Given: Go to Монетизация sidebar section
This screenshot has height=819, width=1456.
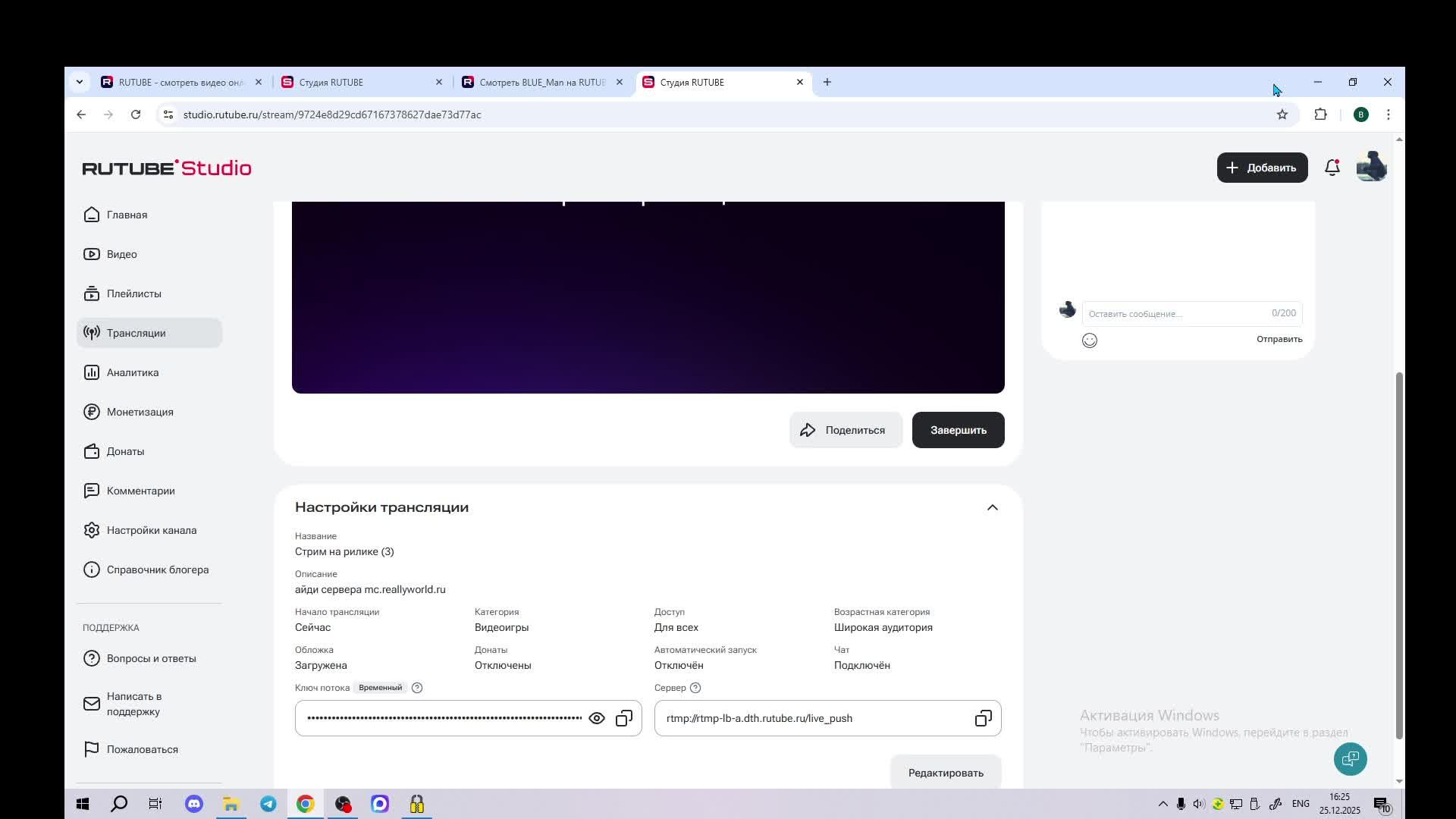Looking at the screenshot, I should click(140, 412).
